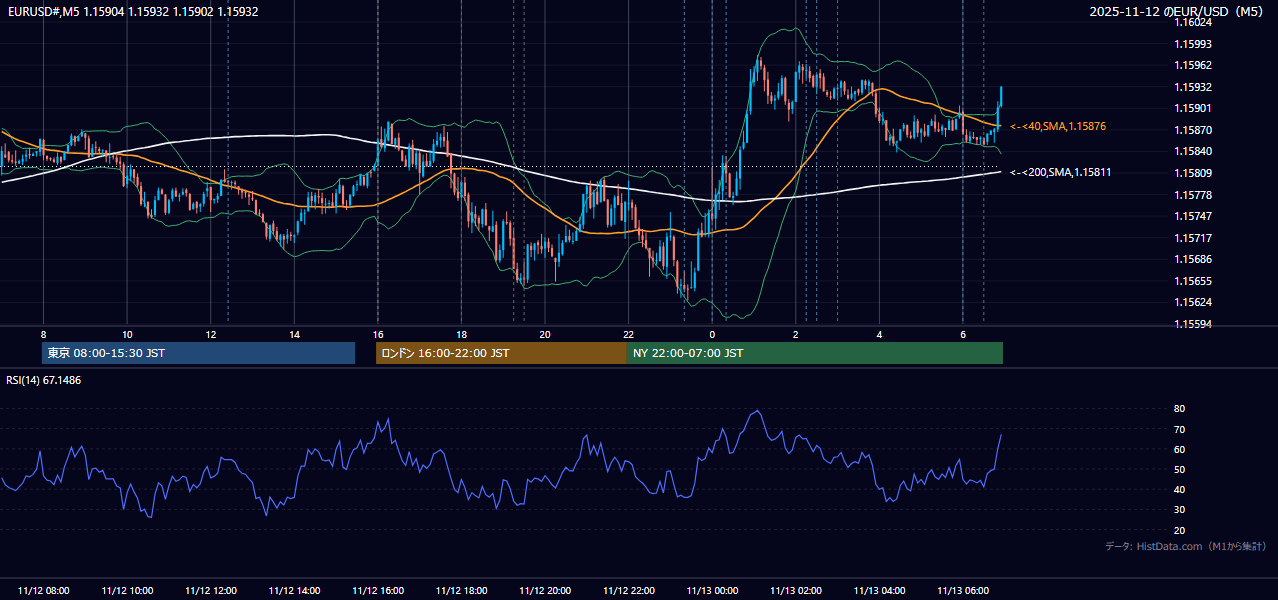This screenshot has height=600, width=1278.
Task: Click the bottom time label 11/12 10:00
Action: pyautogui.click(x=127, y=591)
